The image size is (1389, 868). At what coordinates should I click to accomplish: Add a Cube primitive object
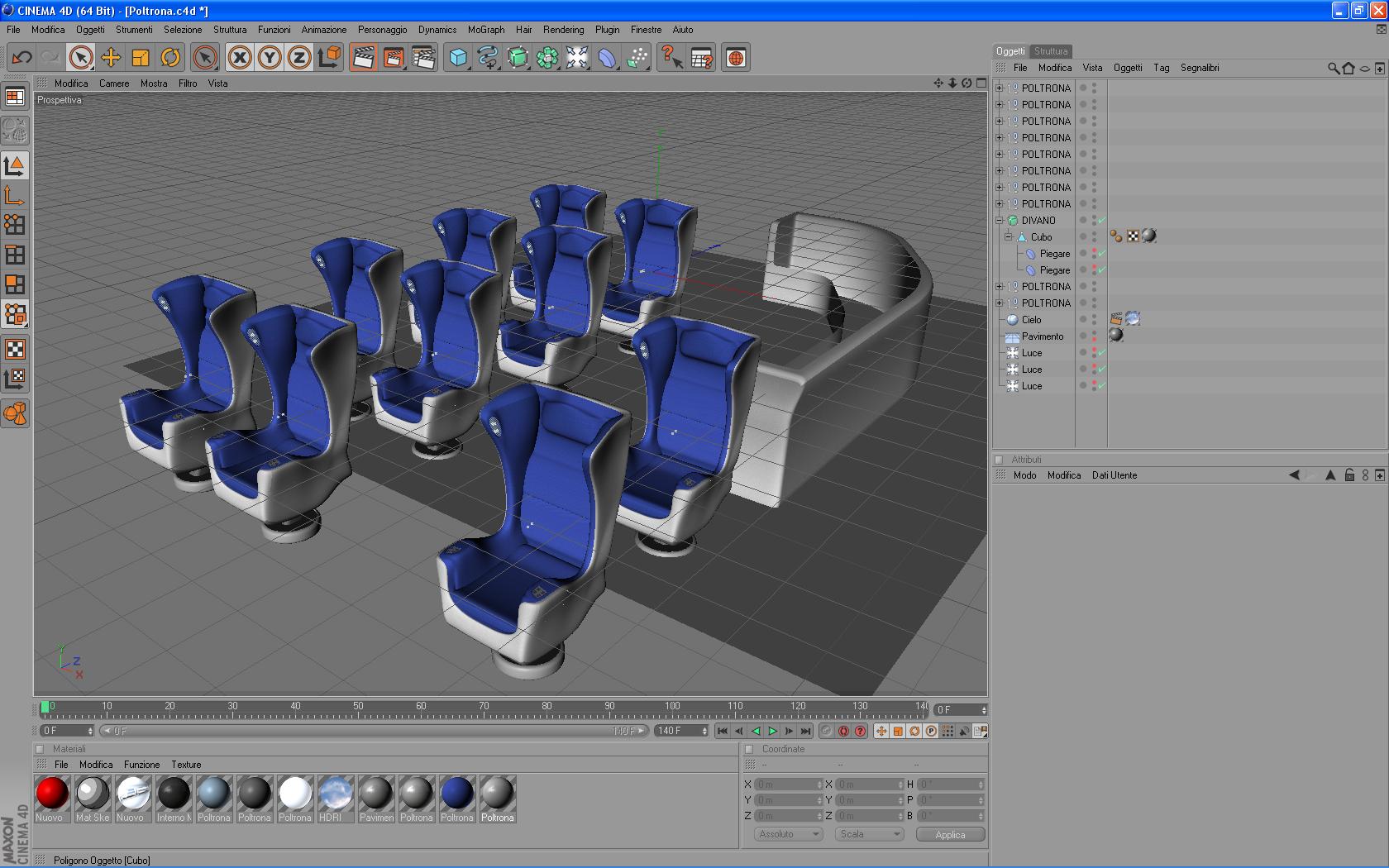[458, 58]
